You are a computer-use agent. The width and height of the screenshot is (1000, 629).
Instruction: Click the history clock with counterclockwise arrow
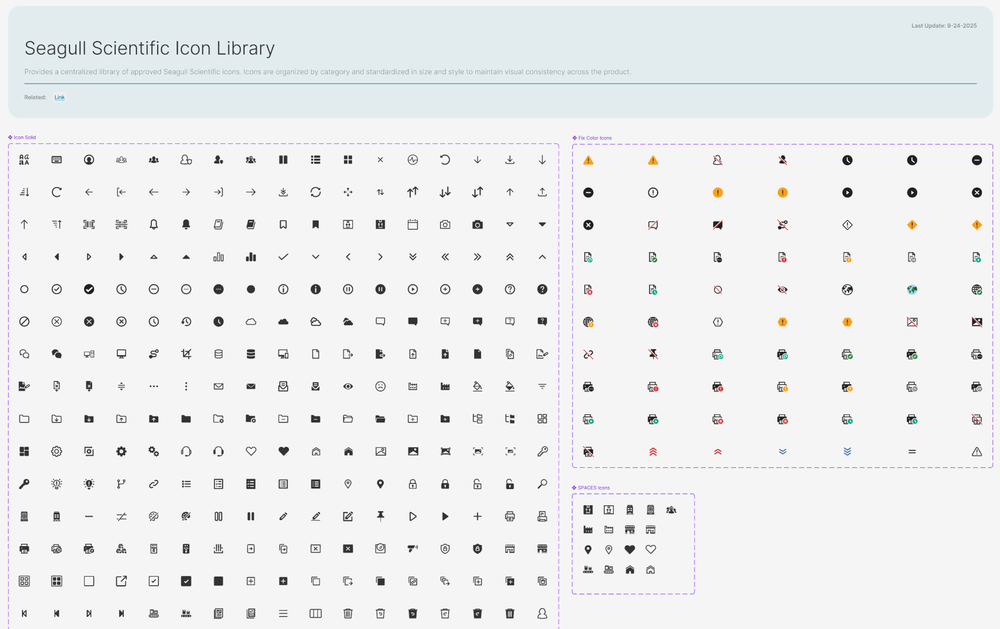point(186,322)
